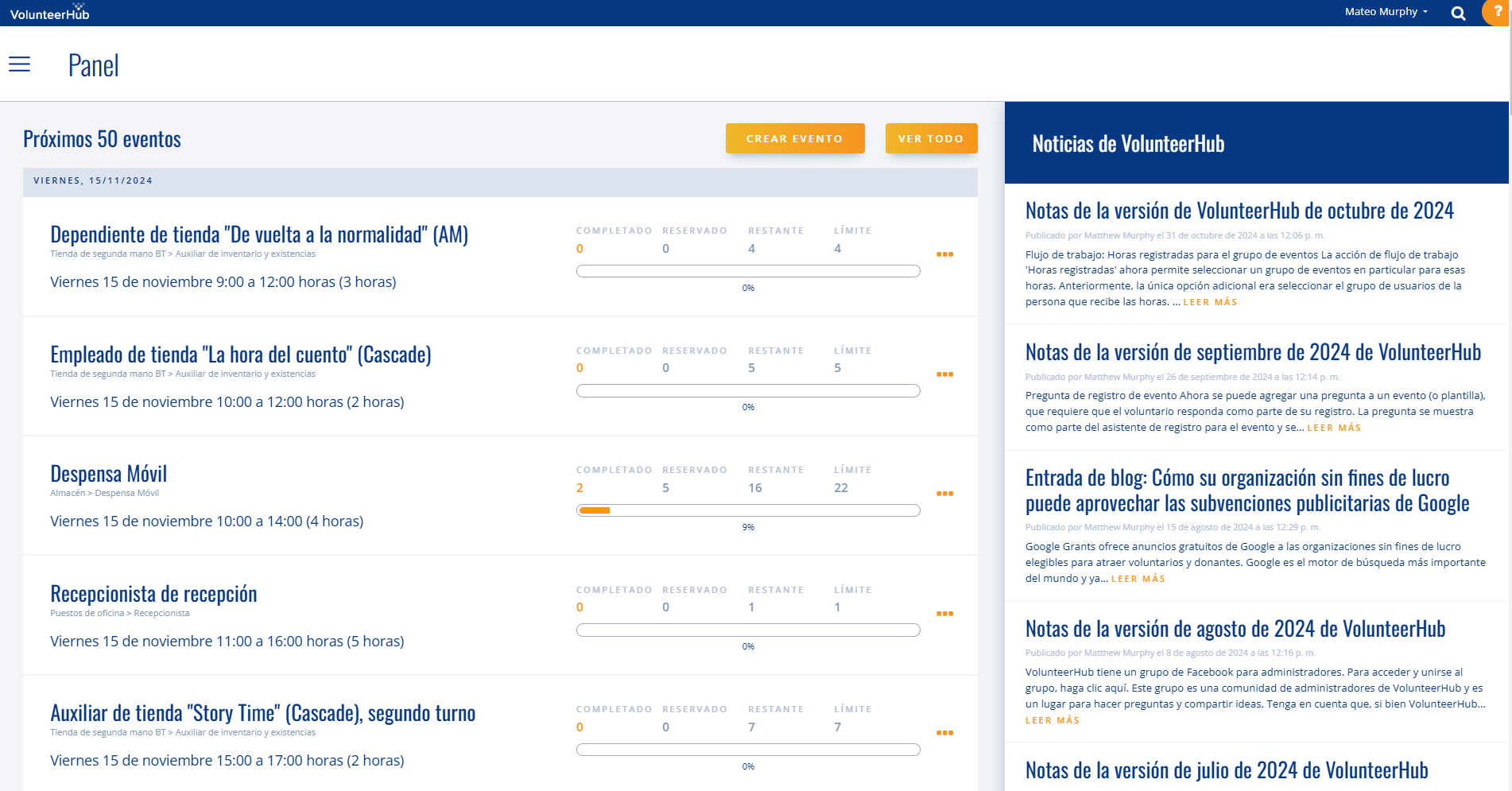Click 'Viernes 15 de noviembre 9:00 a 12:00 horas (3 horas)'
This screenshot has height=791, width=1512.
[223, 282]
